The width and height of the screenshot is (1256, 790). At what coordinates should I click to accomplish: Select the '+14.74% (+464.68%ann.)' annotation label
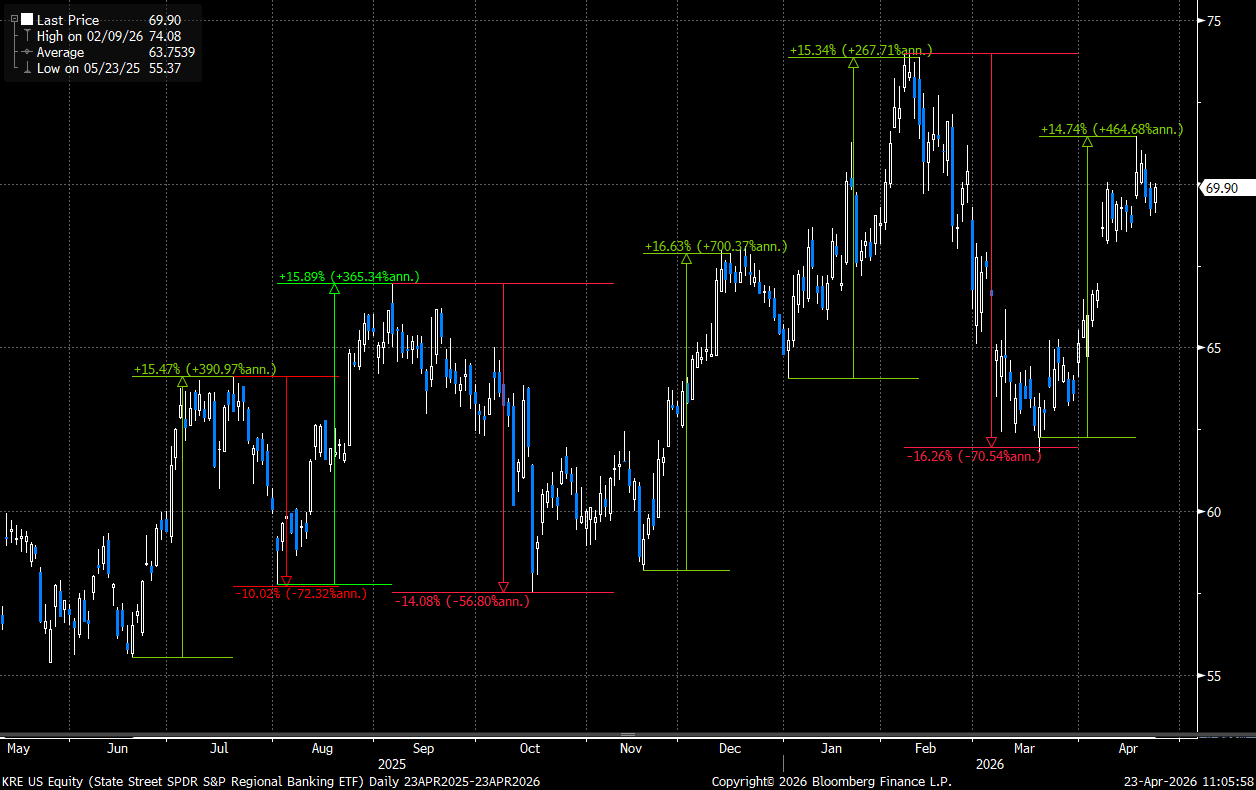(x=1112, y=129)
